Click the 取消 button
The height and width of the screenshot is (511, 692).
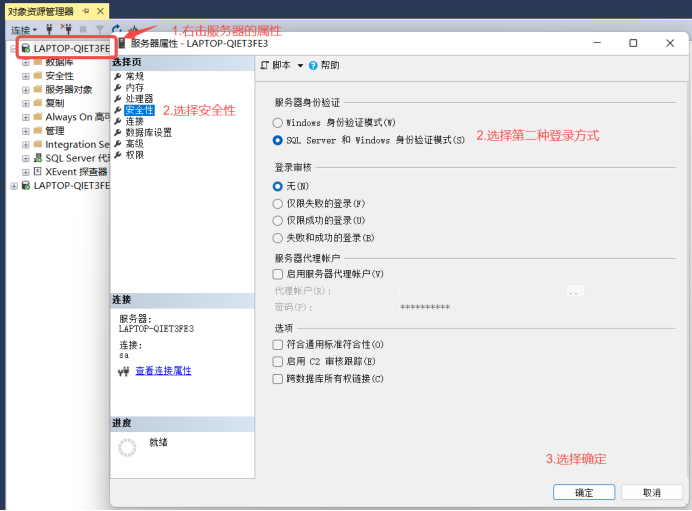[x=652, y=492]
